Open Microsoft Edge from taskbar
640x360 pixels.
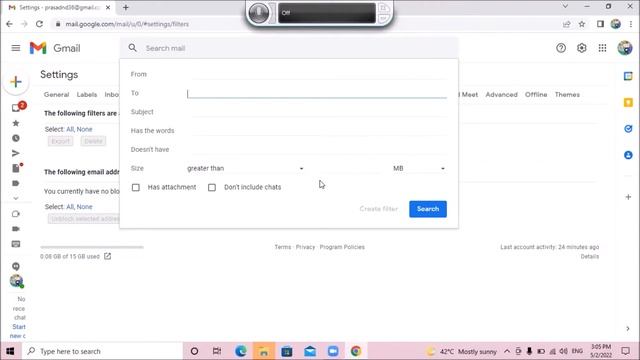(x=240, y=351)
